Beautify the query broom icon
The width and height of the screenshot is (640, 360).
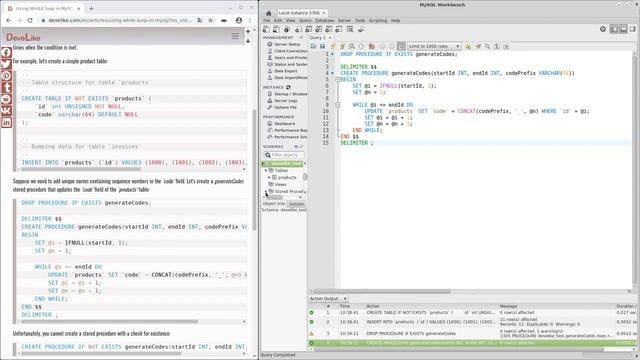click(478, 47)
